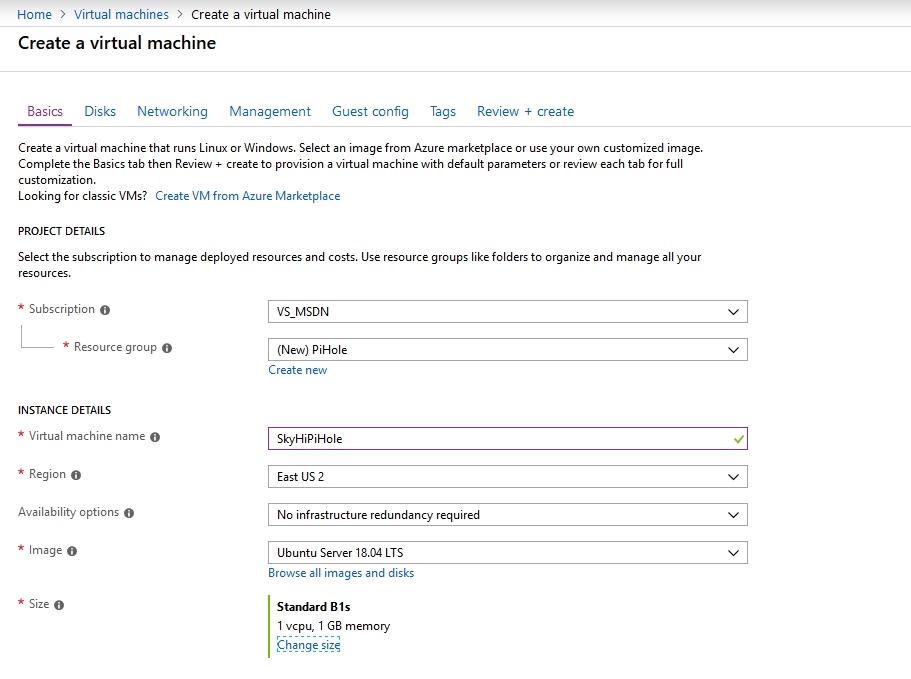Image resolution: width=911 pixels, height=679 pixels.
Task: Navigate to Home in breadcrumb
Action: [35, 14]
